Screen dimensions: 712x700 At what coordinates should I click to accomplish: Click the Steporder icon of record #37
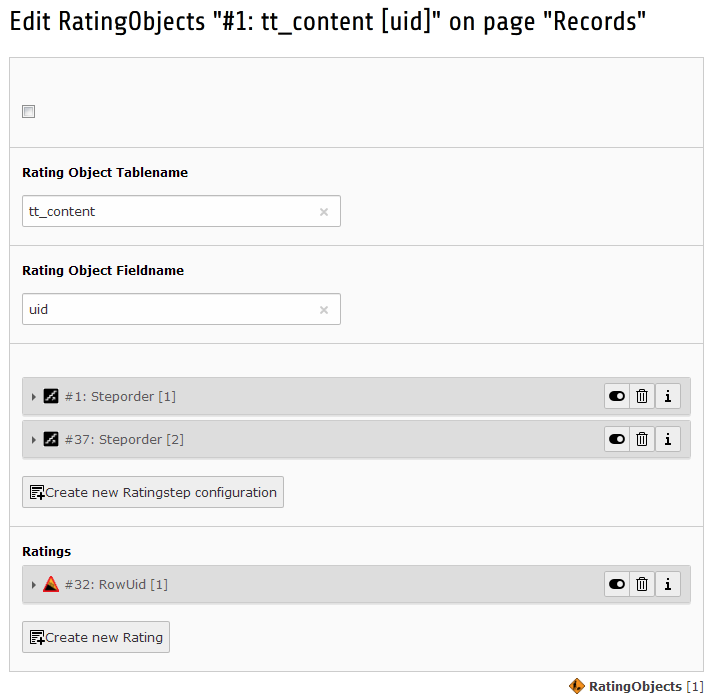click(51, 439)
